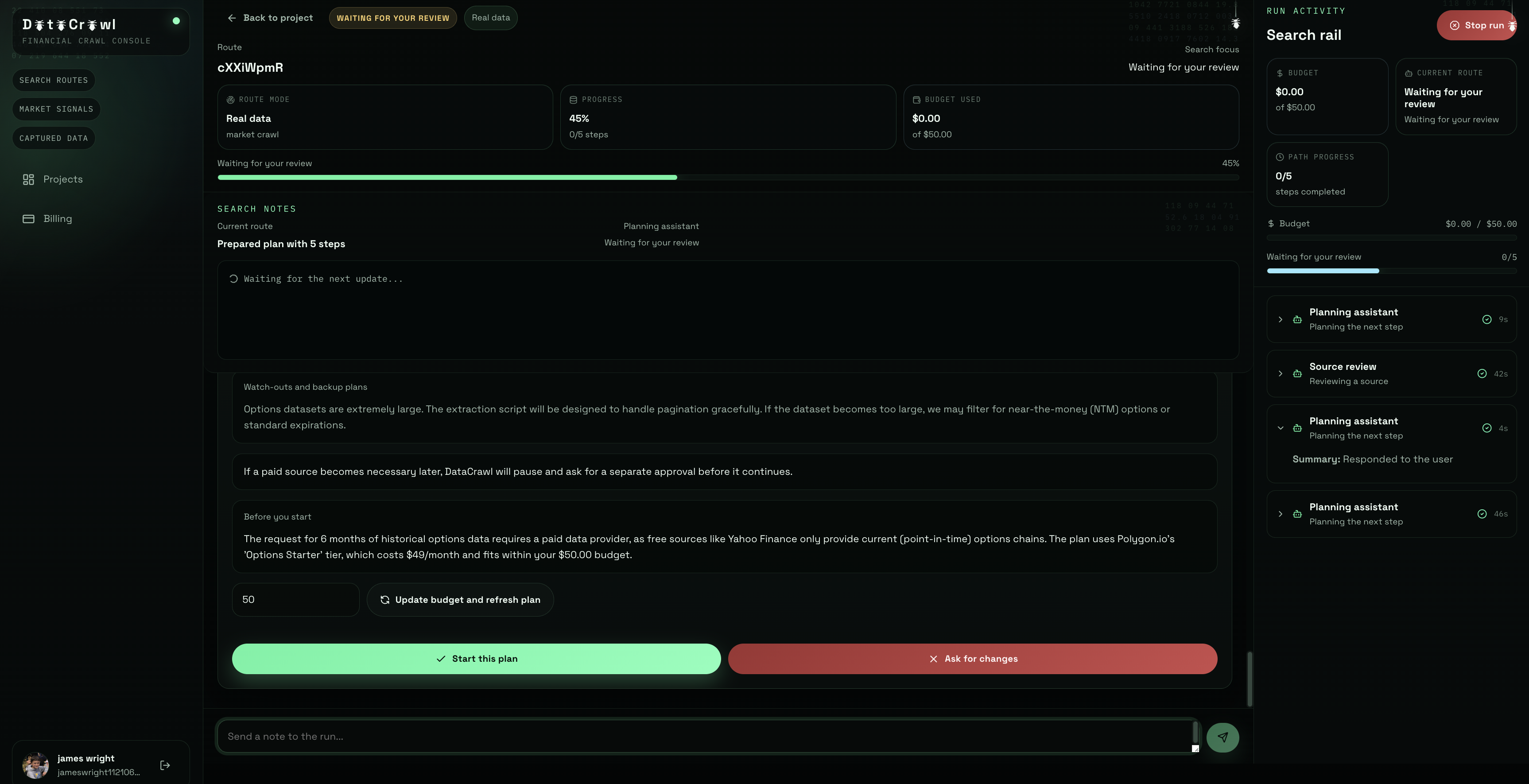Click the paper plane send note button
1529x784 pixels.
(x=1222, y=737)
